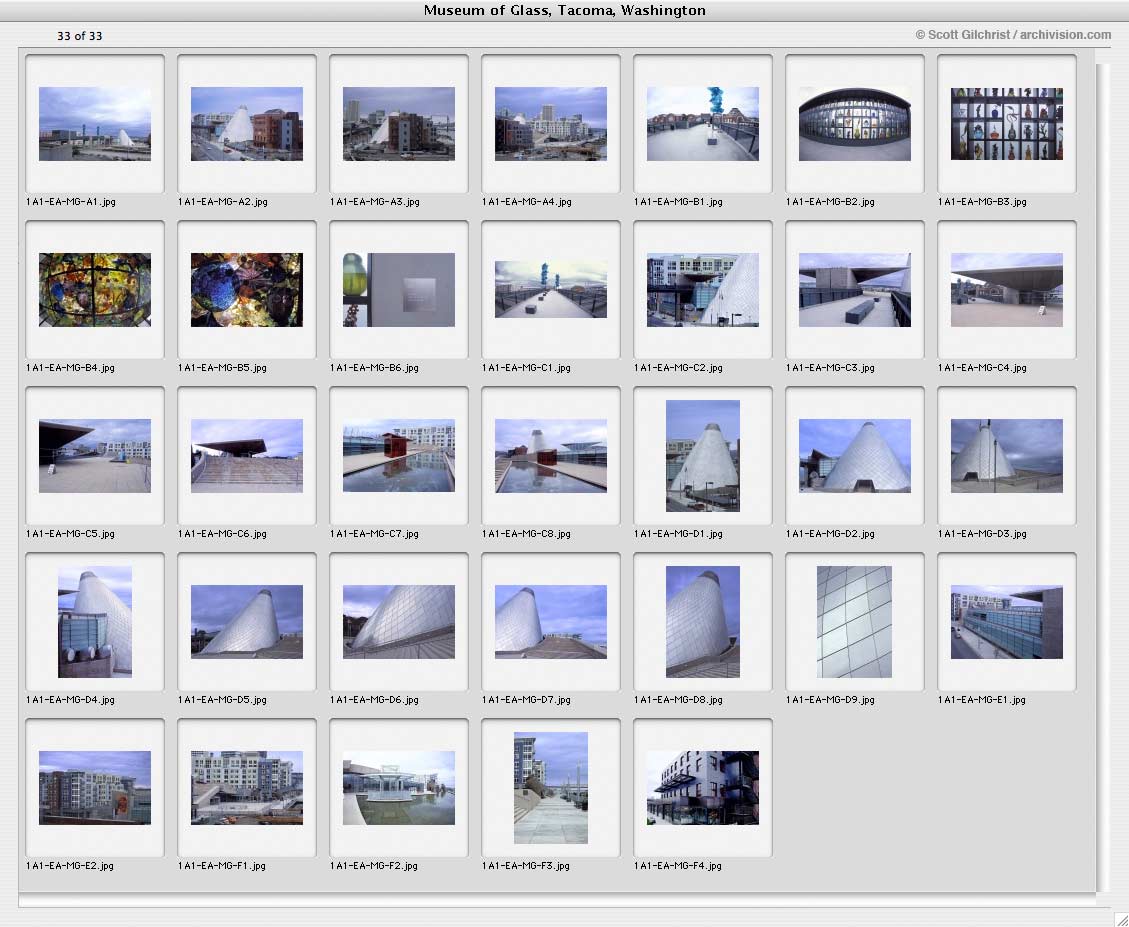Image resolution: width=1129 pixels, height=927 pixels.
Task: Select the caption text "1A1-EA-MG-B5.jpg"
Action: pos(222,368)
